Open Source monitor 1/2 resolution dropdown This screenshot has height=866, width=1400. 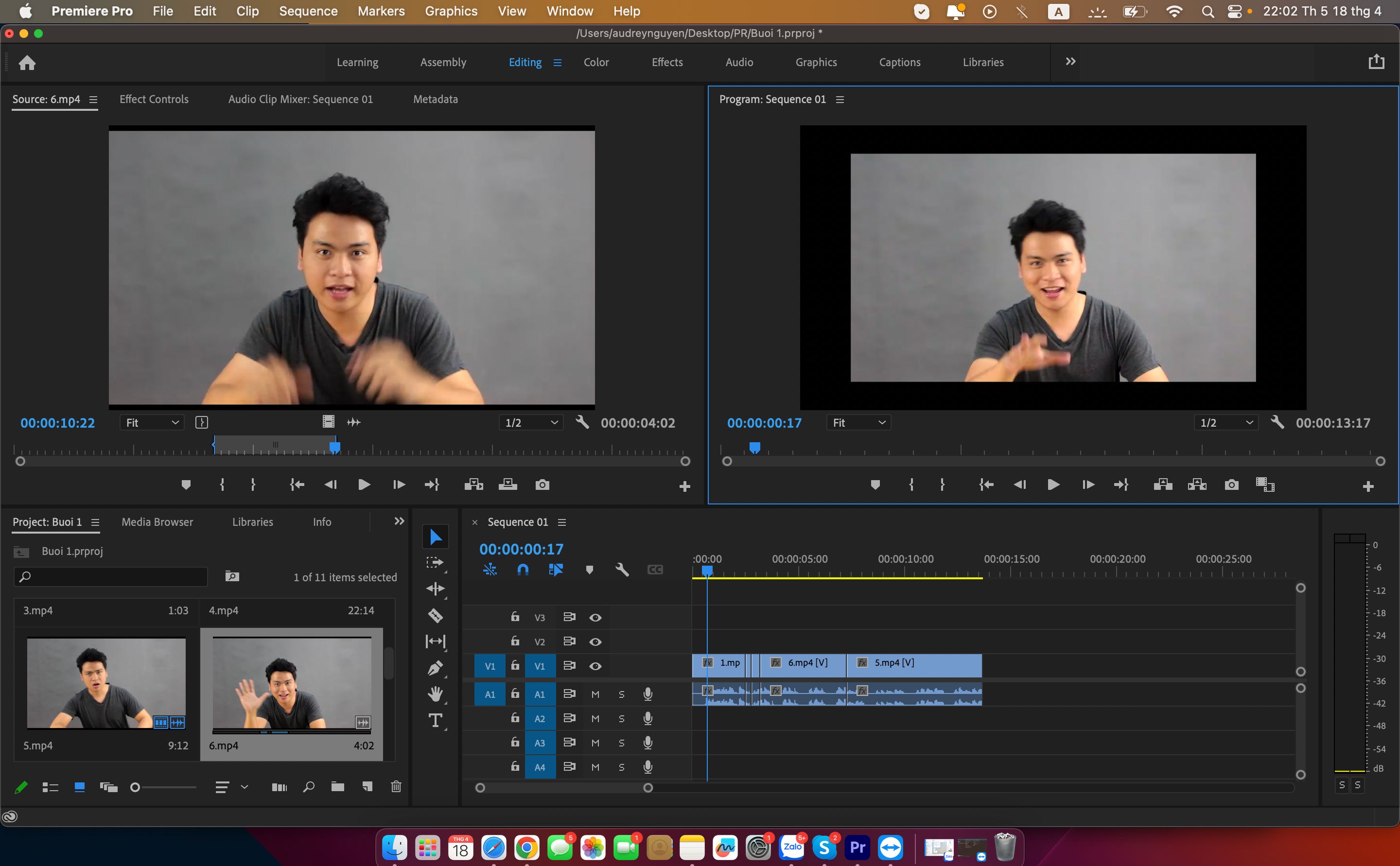tap(531, 423)
